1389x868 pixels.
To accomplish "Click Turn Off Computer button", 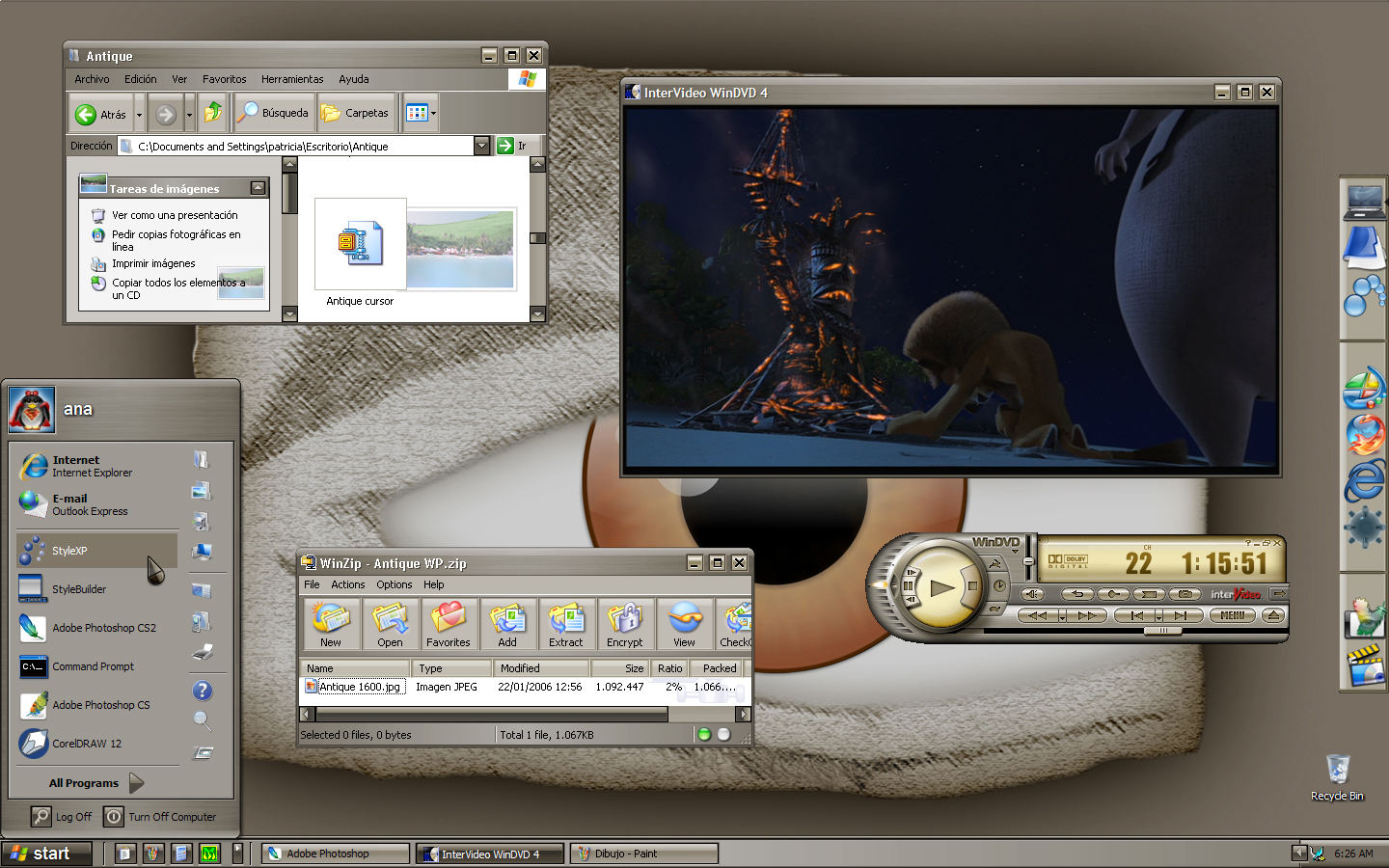I will [161, 817].
